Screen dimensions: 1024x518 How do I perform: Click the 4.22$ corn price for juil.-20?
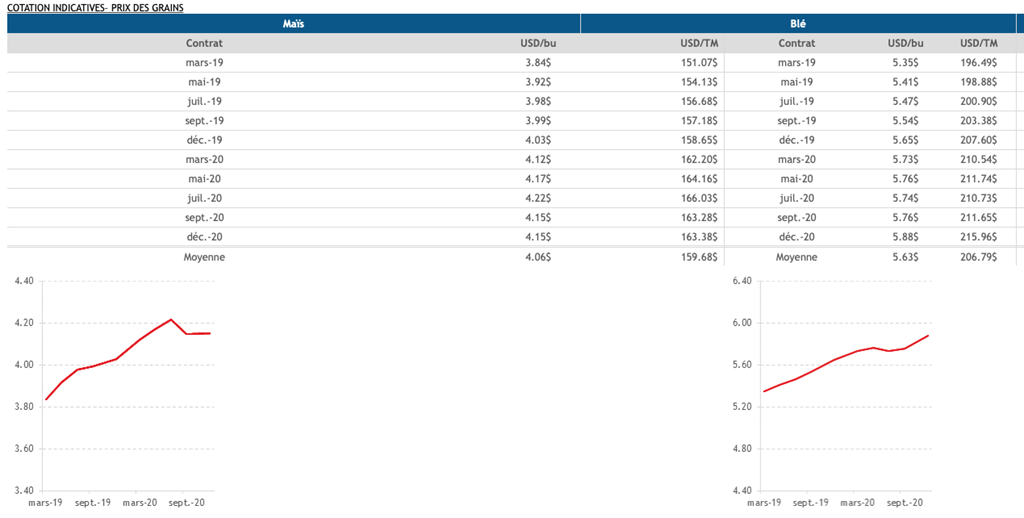coord(539,198)
